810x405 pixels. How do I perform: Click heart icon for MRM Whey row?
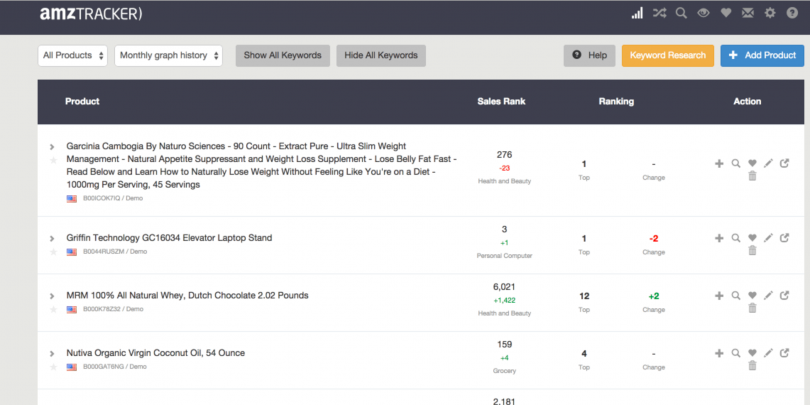tap(752, 295)
